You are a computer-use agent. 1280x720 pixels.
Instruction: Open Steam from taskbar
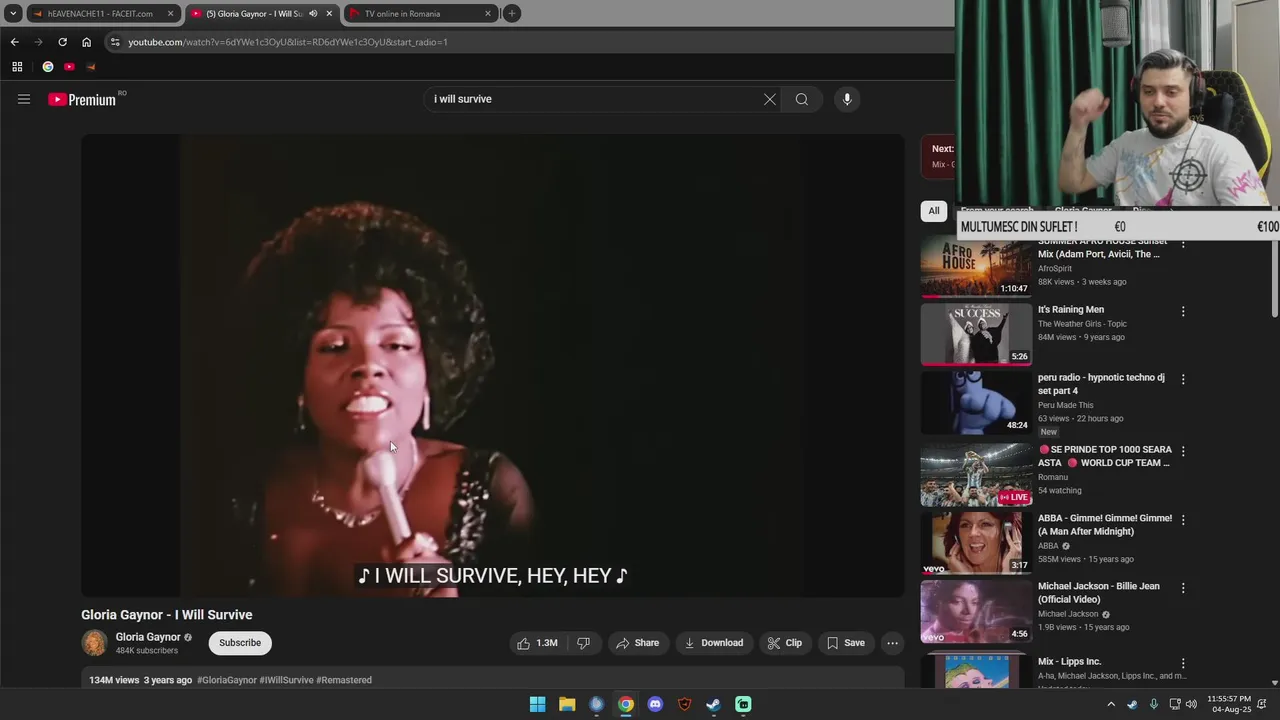tap(713, 704)
